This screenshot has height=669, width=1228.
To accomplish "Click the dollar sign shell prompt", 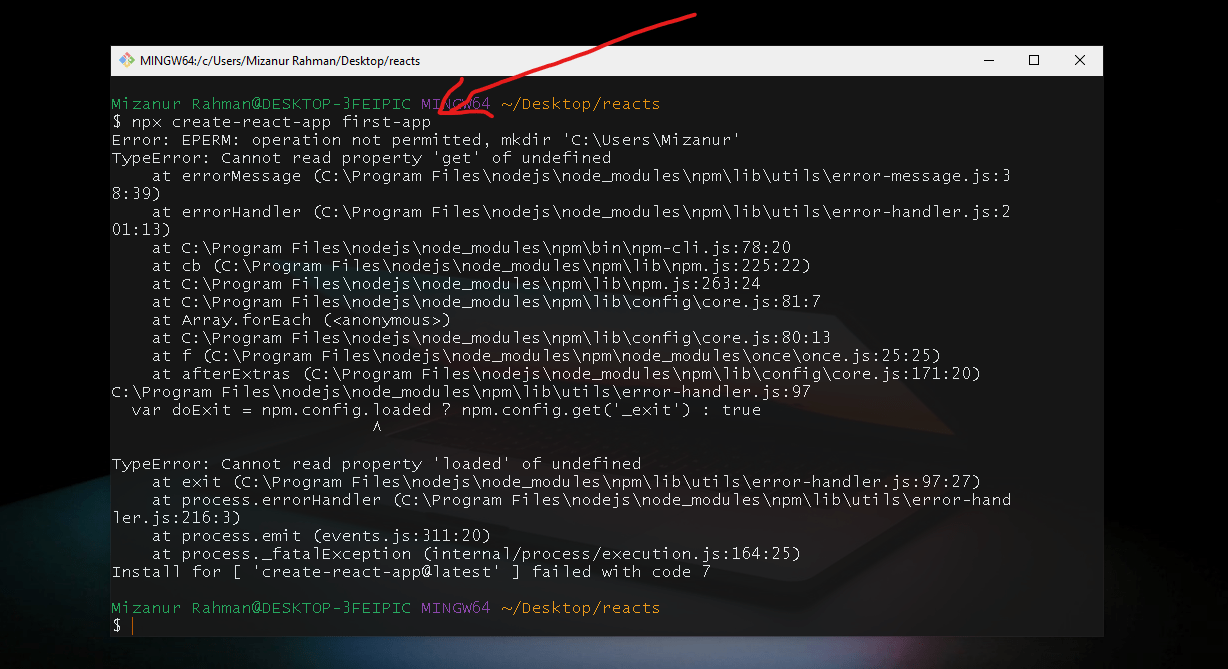I will point(116,625).
